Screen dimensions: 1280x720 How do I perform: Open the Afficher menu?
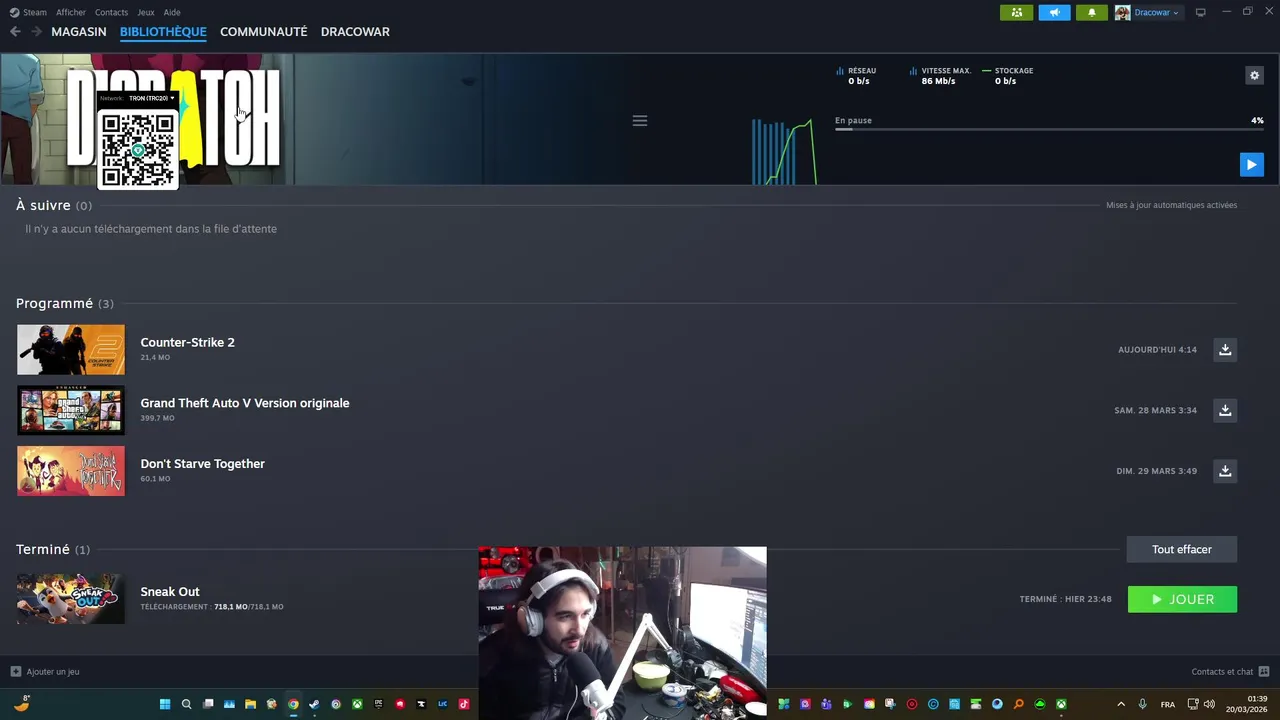(71, 12)
